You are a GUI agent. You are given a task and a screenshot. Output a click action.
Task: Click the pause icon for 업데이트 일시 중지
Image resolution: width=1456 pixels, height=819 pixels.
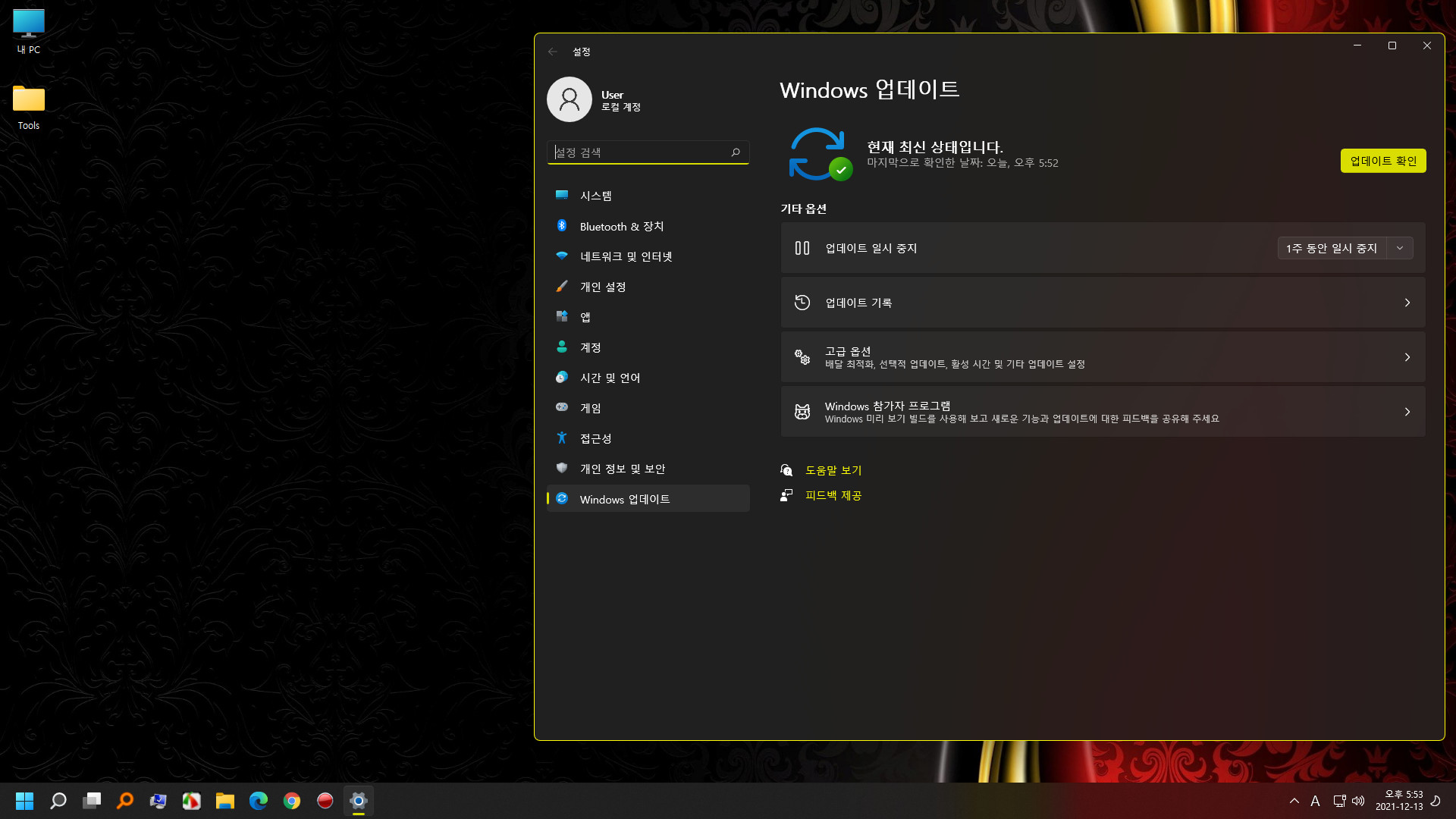pos(802,248)
